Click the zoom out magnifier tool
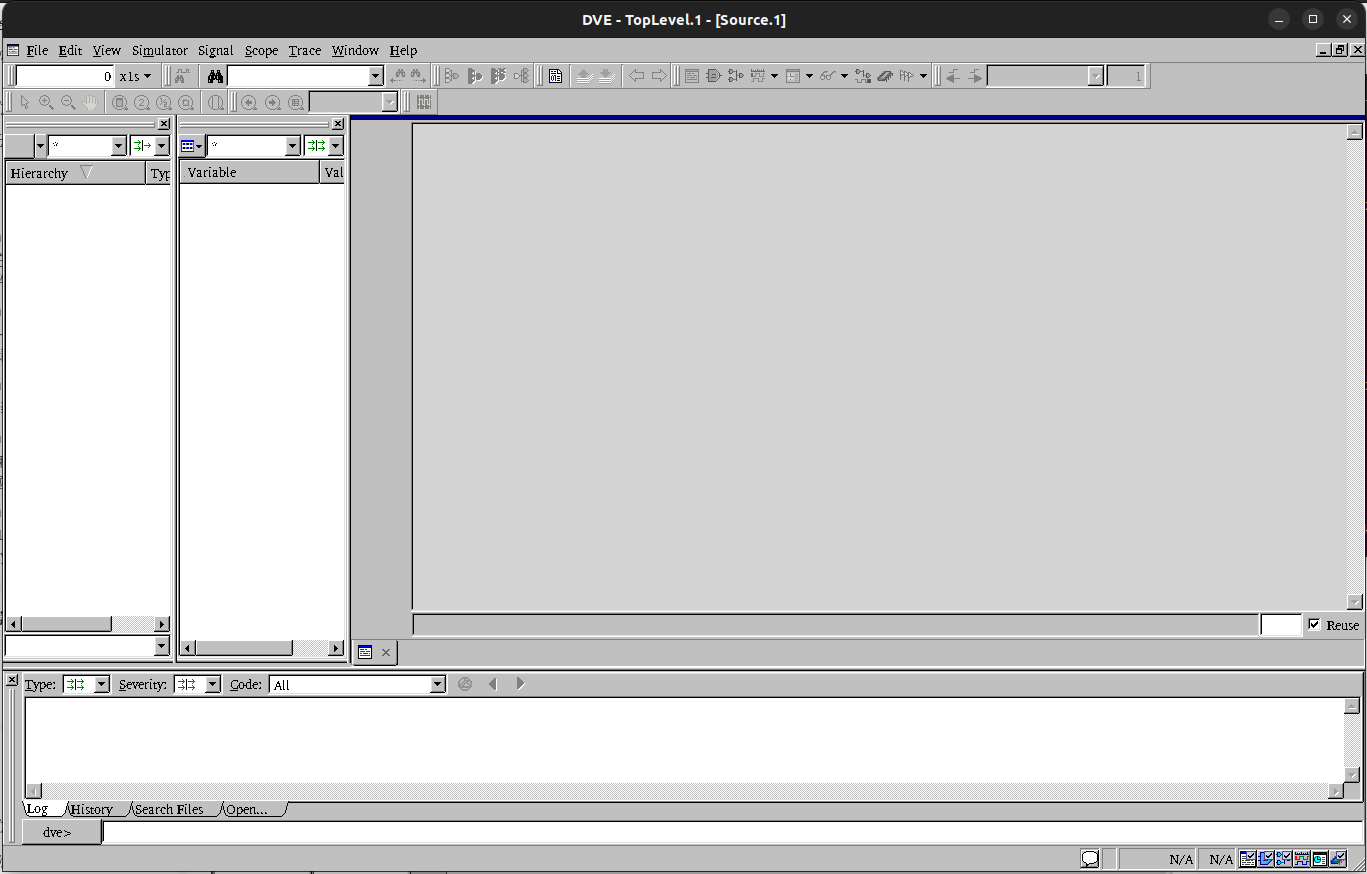This screenshot has width=1367, height=874. 68,102
